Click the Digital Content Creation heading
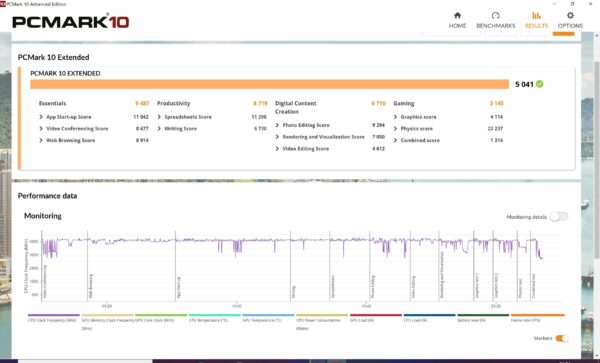The height and width of the screenshot is (363, 600). [x=295, y=107]
